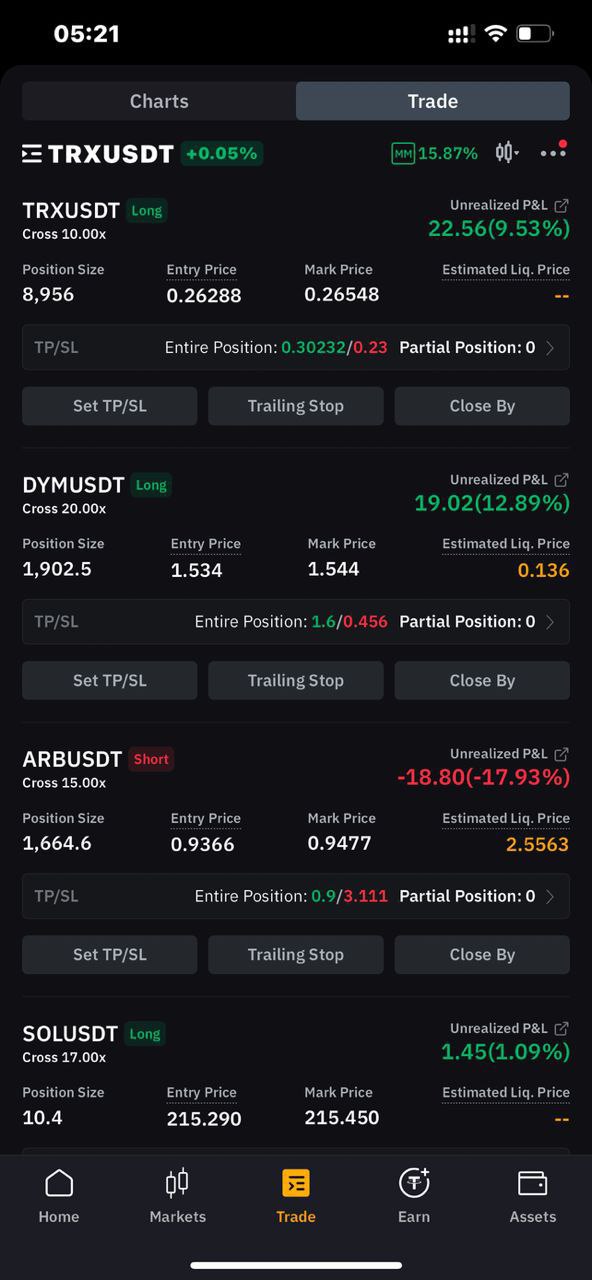Click the position adjustment candlestick icon
This screenshot has height=1280, width=592.
pos(502,153)
